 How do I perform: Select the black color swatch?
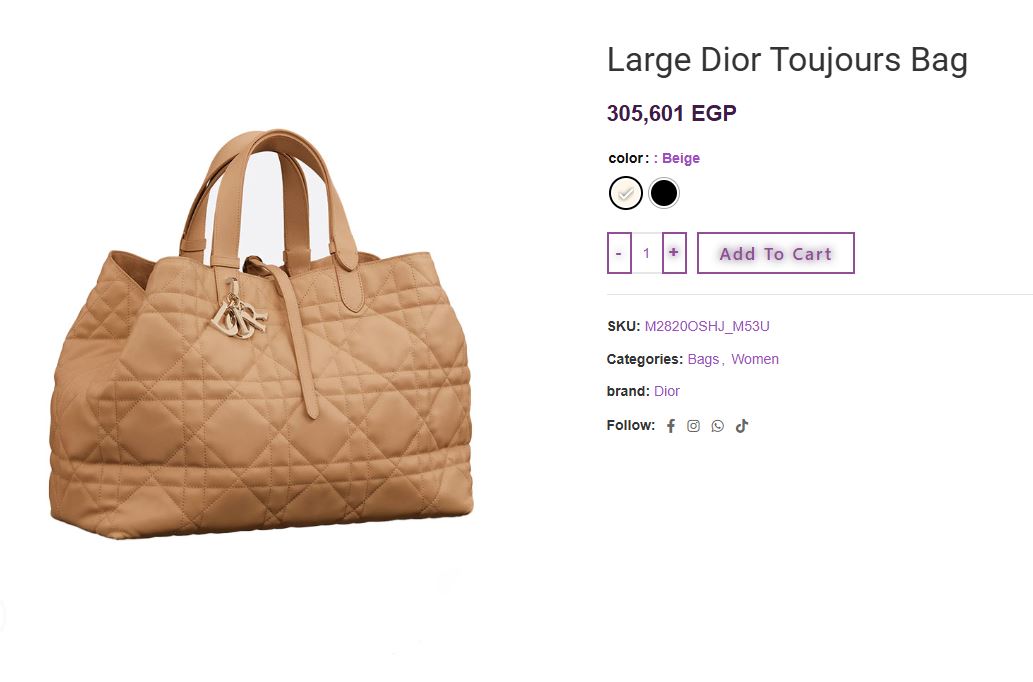663,193
